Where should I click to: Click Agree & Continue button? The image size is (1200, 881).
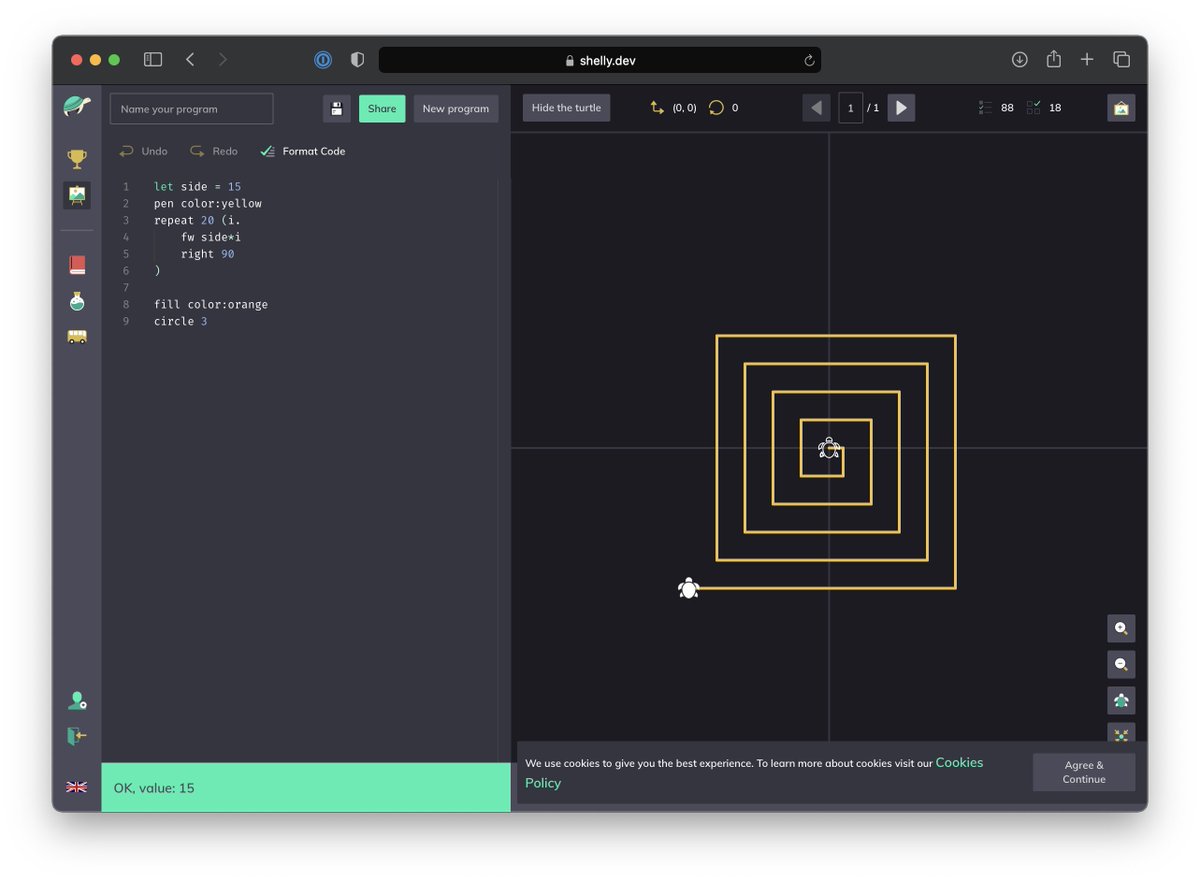pos(1084,772)
